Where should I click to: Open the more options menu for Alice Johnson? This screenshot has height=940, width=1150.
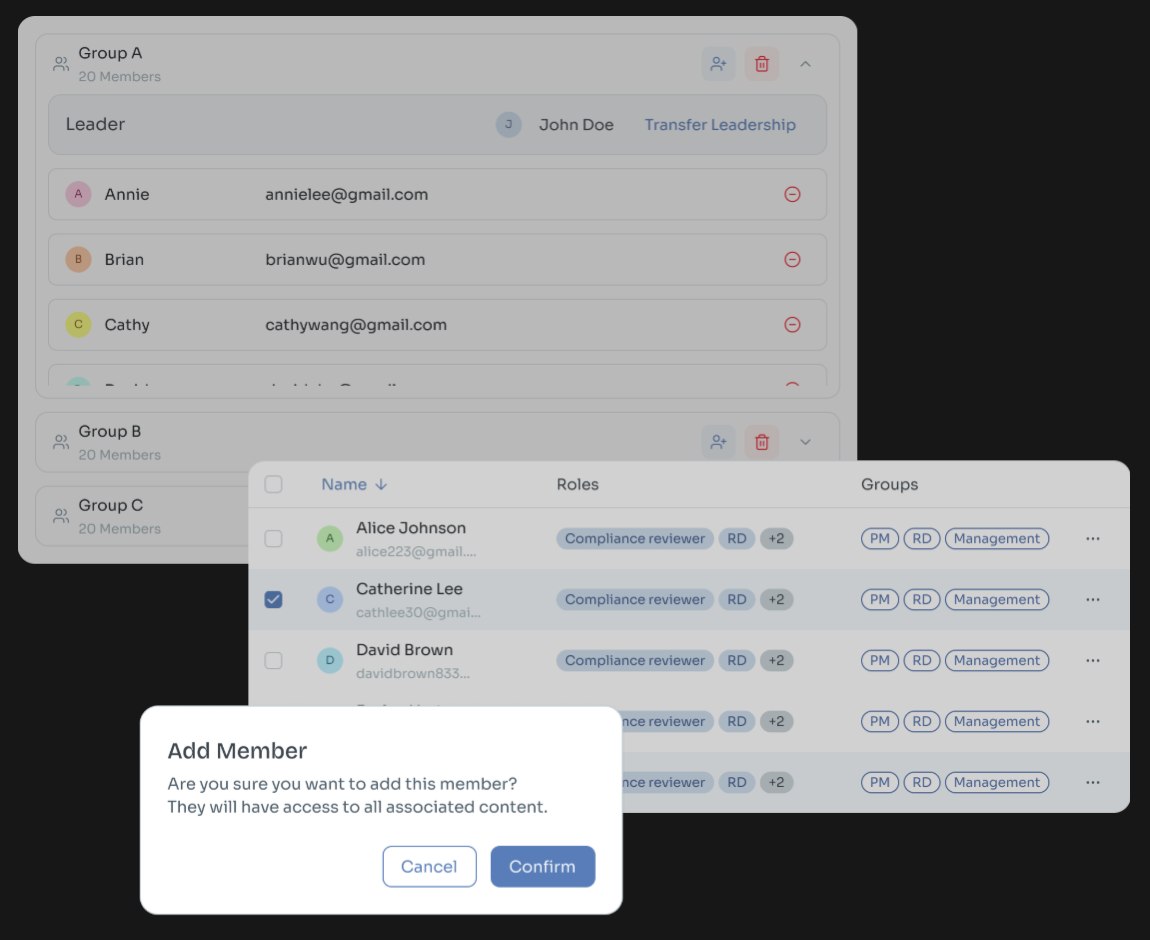1092,539
